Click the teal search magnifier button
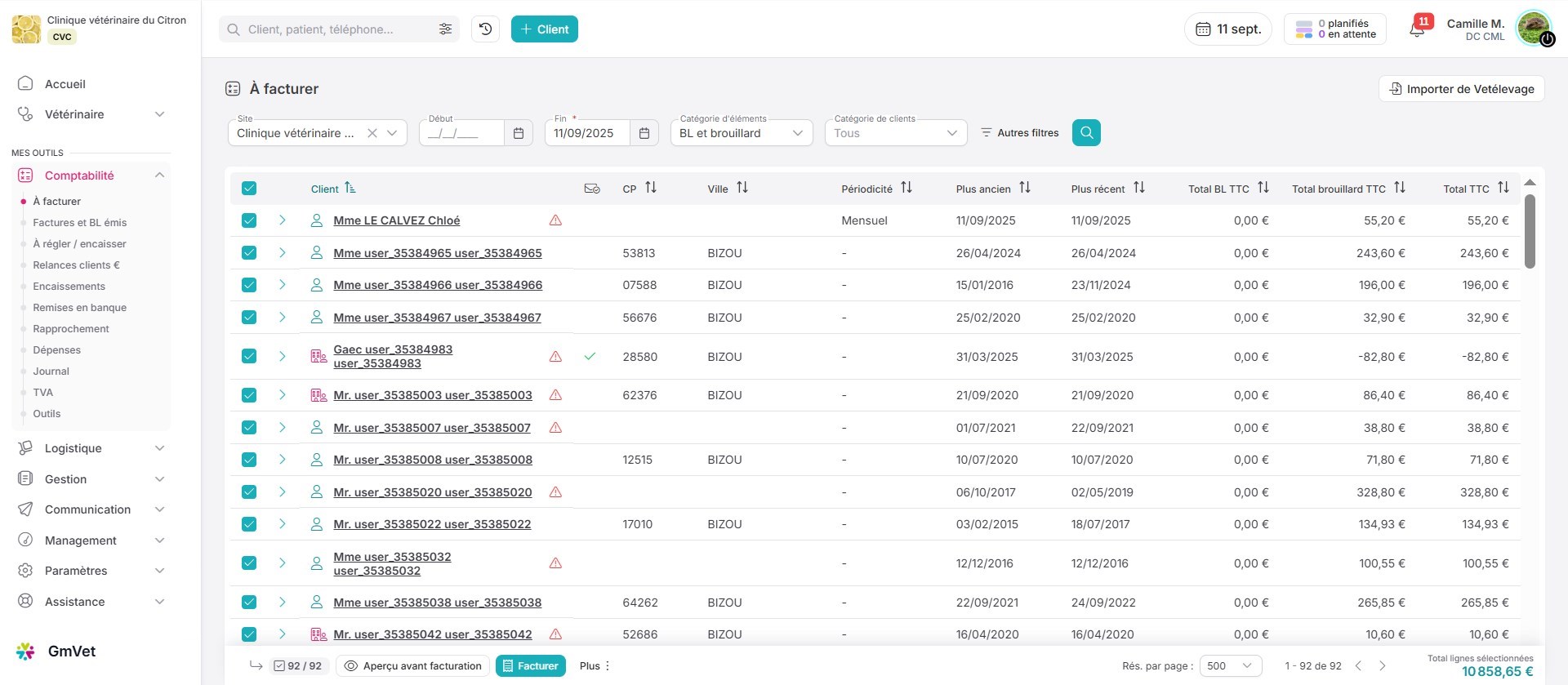Image resolution: width=1568 pixels, height=685 pixels. tap(1085, 132)
